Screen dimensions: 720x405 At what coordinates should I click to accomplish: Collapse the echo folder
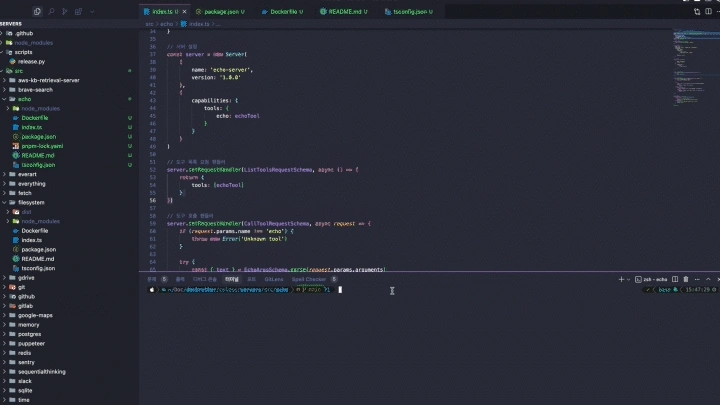(24, 99)
